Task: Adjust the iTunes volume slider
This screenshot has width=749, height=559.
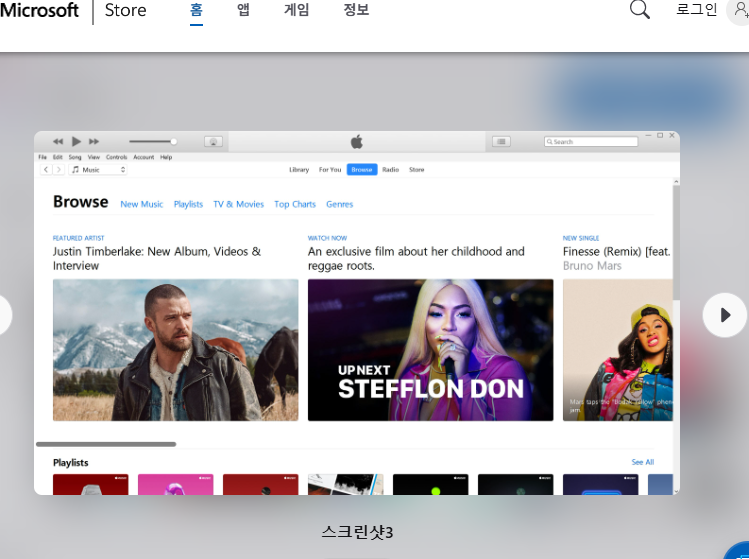Action: coord(153,141)
